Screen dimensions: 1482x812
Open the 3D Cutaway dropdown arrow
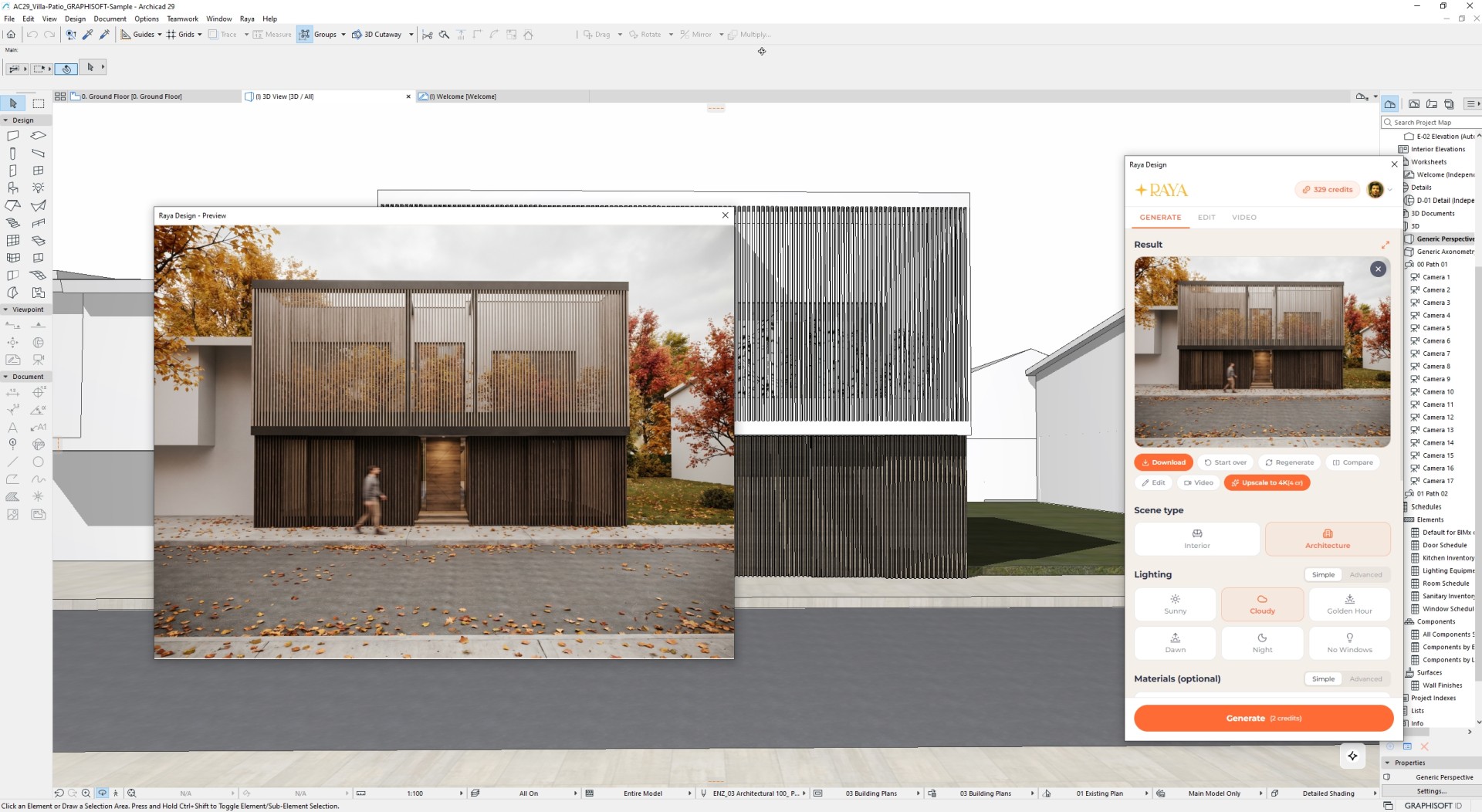pos(411,35)
